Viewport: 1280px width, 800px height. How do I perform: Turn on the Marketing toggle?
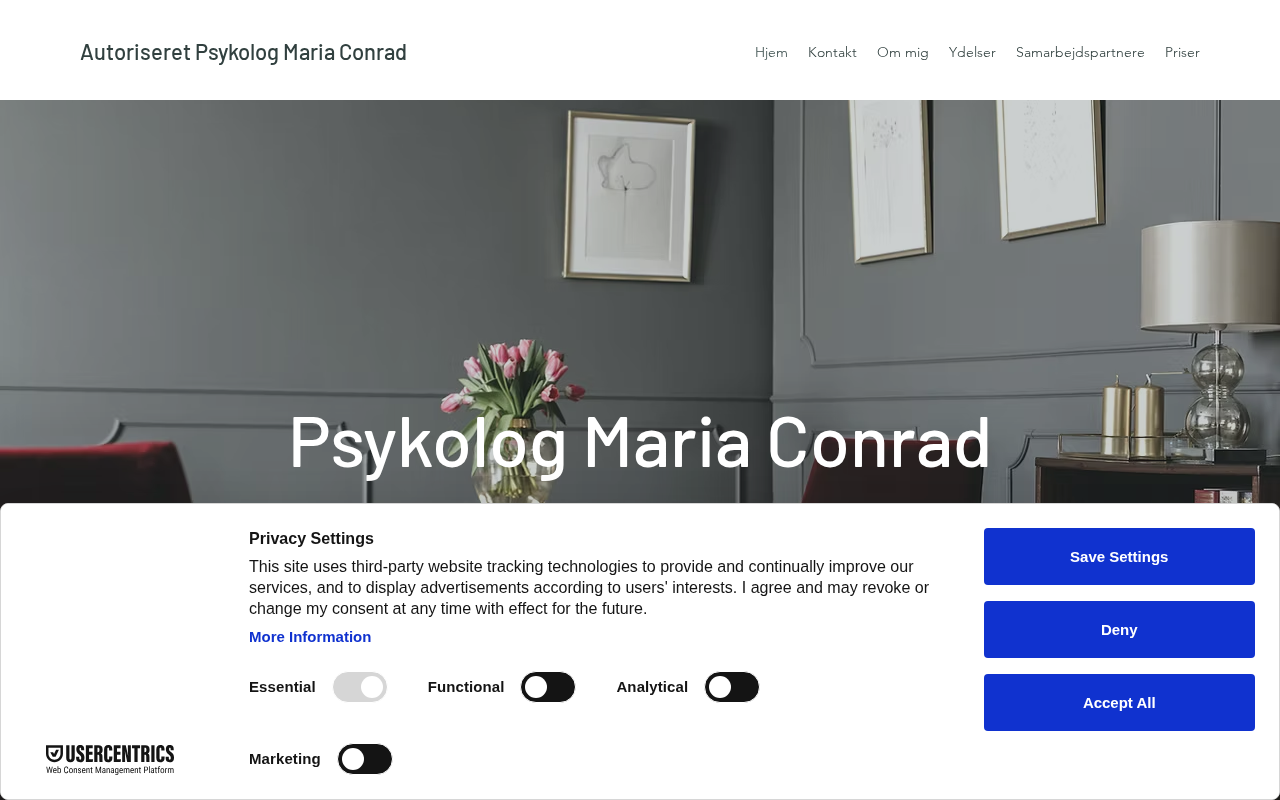pos(365,759)
